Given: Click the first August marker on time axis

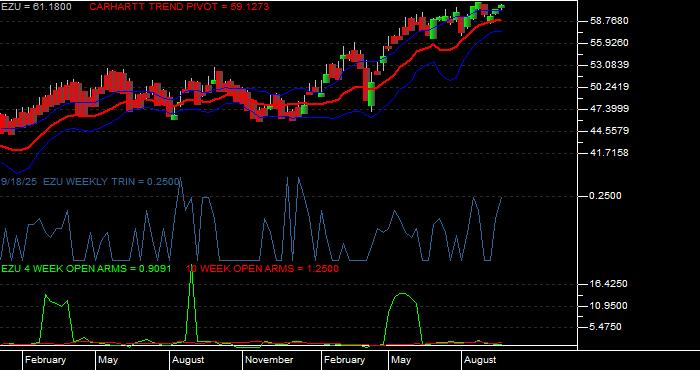Looking at the screenshot, I should (x=188, y=360).
